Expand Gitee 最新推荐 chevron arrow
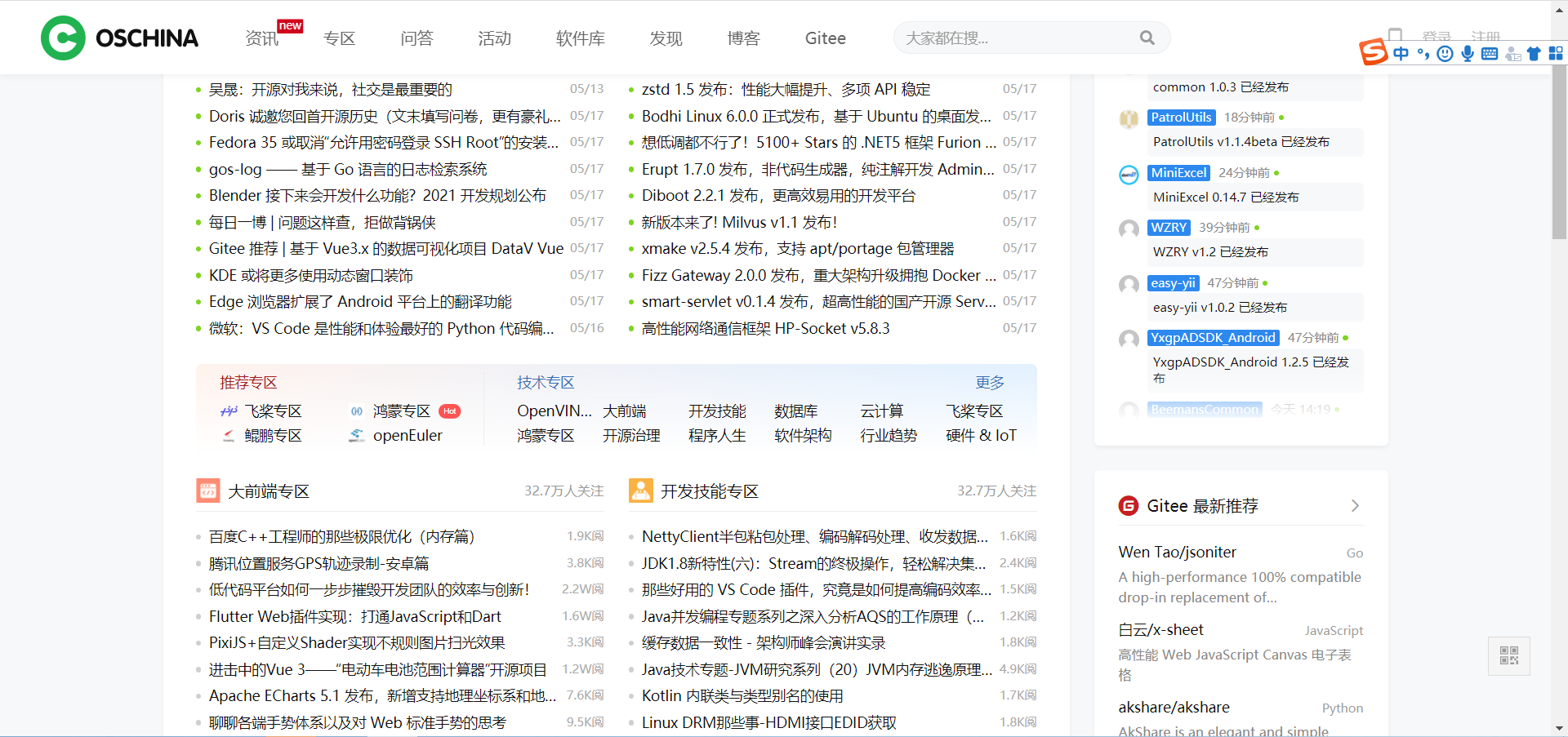This screenshot has width=1568, height=737. pyautogui.click(x=1355, y=505)
